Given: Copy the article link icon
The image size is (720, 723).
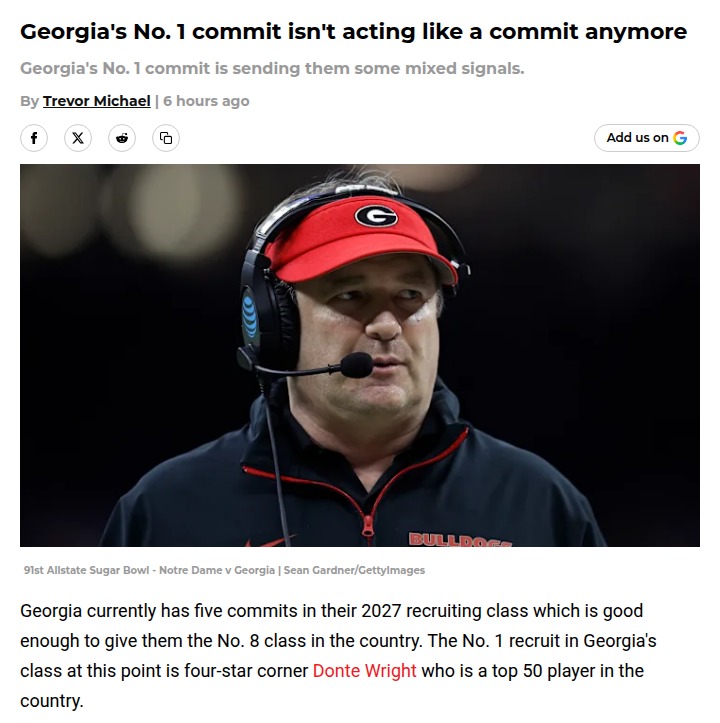Looking at the screenshot, I should click(x=166, y=138).
